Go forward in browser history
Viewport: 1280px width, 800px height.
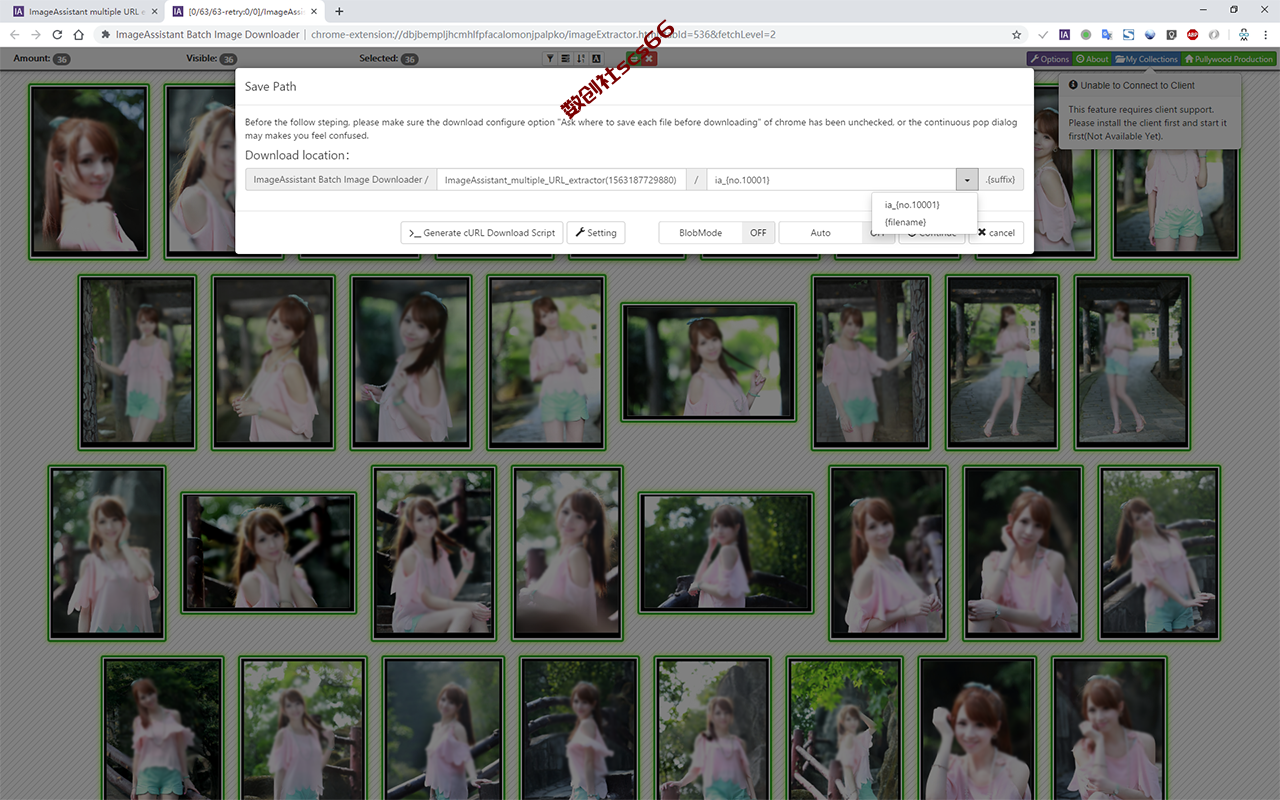[x=36, y=34]
